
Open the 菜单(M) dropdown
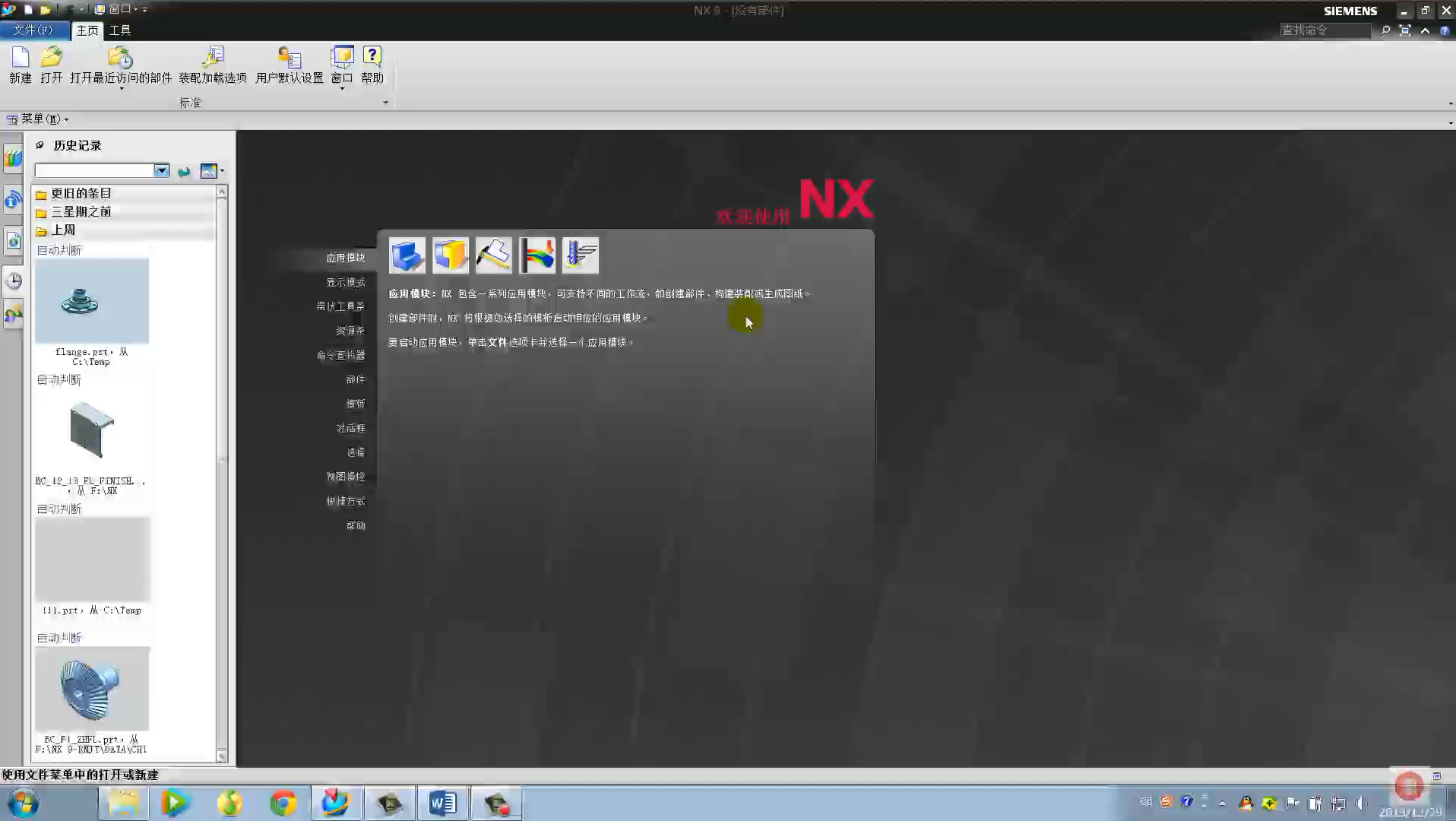pyautogui.click(x=37, y=119)
